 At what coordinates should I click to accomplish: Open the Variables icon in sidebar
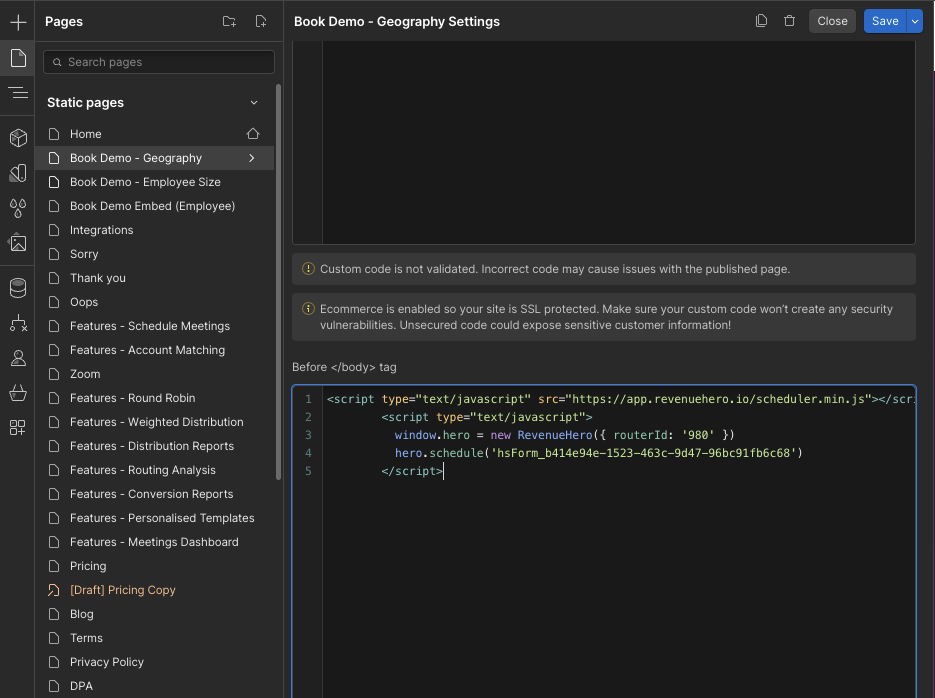click(18, 173)
